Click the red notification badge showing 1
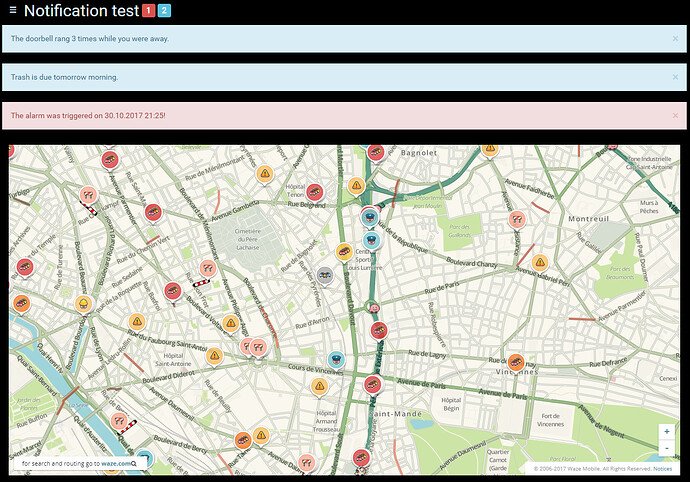Image resolution: width=690 pixels, height=482 pixels. [x=148, y=12]
